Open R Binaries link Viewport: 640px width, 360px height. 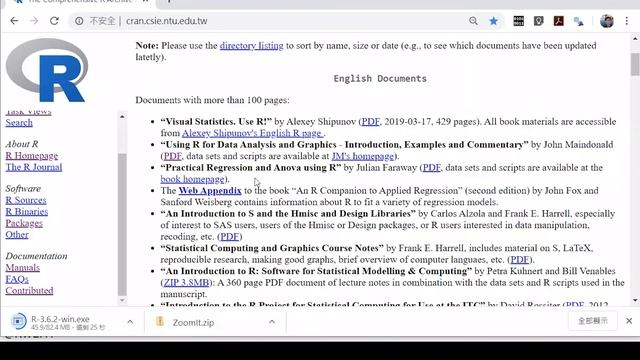click(x=27, y=211)
